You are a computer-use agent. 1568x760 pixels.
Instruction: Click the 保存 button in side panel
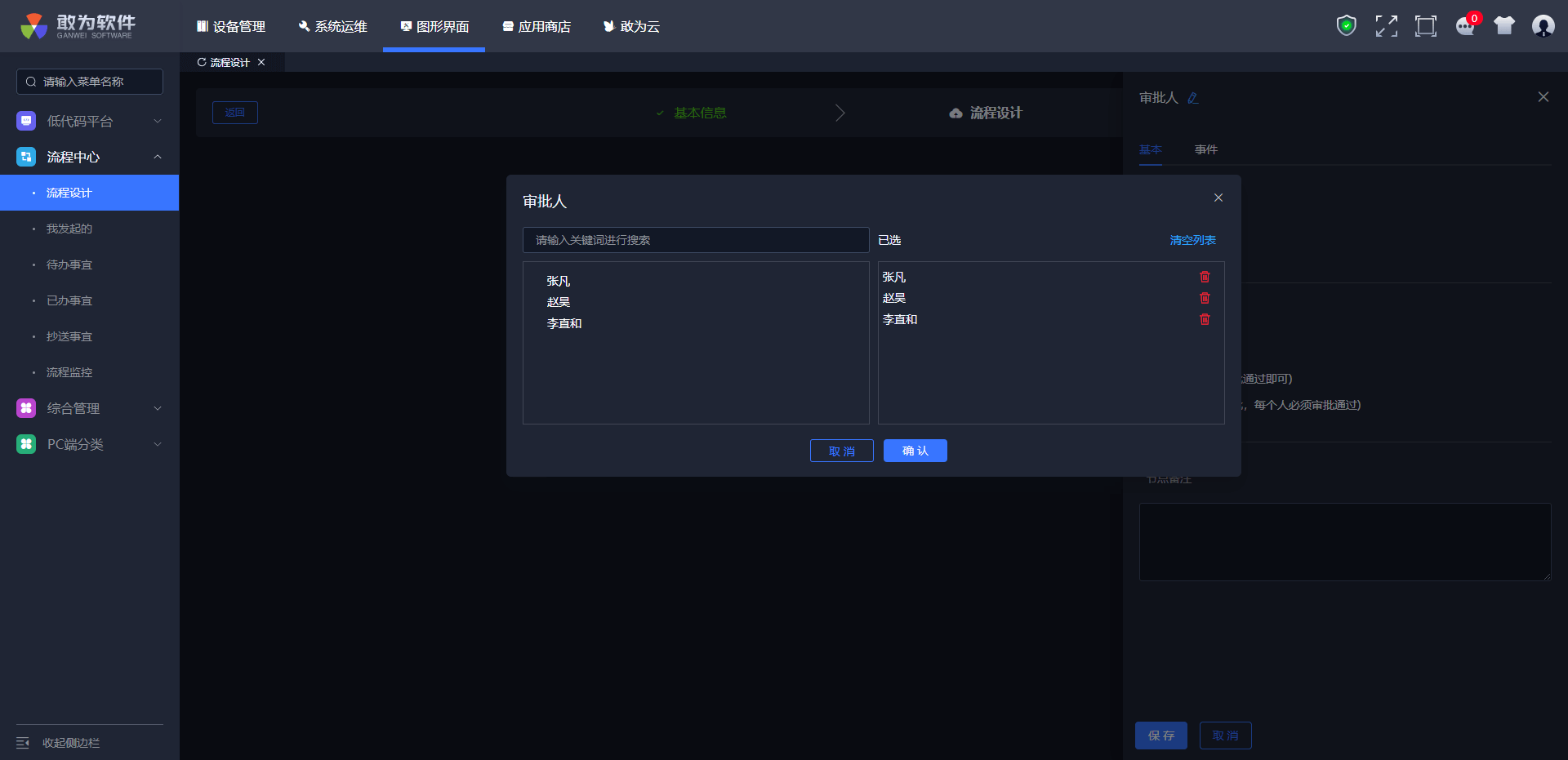point(1161,736)
